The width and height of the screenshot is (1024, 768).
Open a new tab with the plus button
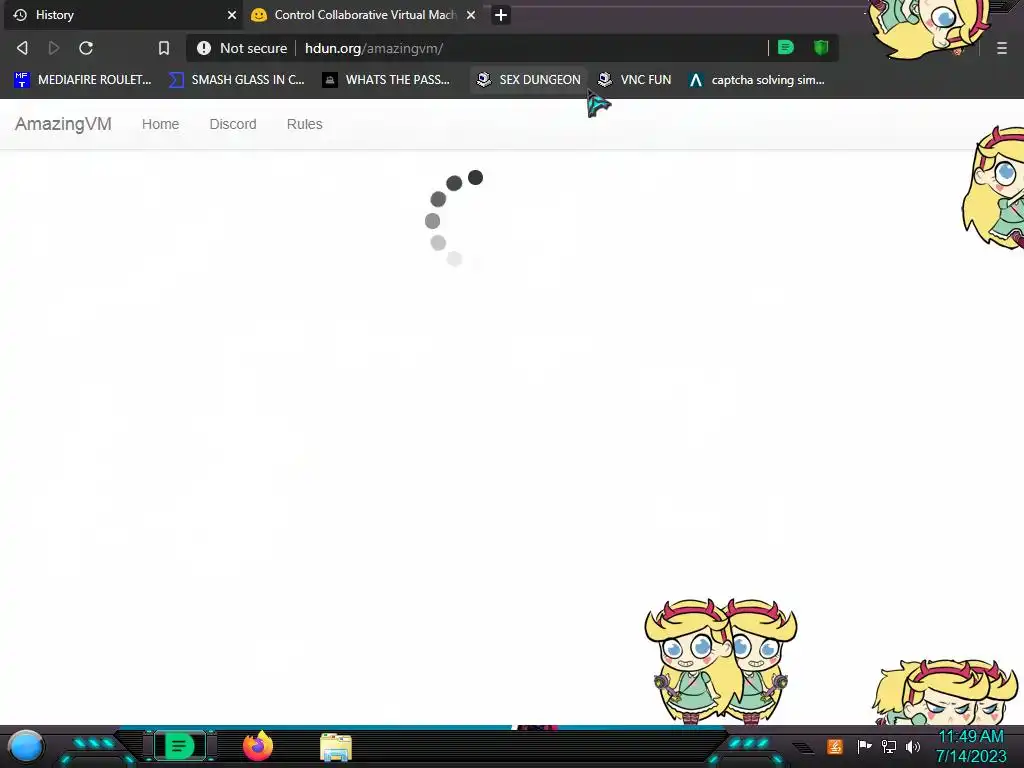coord(501,14)
